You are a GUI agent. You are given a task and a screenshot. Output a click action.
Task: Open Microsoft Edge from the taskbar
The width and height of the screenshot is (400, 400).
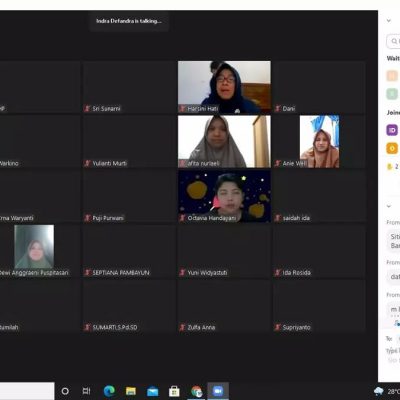point(109,391)
